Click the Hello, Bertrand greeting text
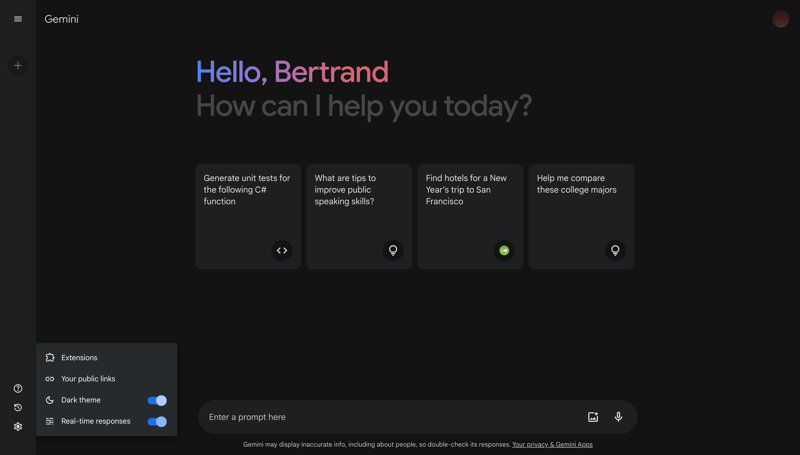The height and width of the screenshot is (455, 800). pyautogui.click(x=292, y=72)
